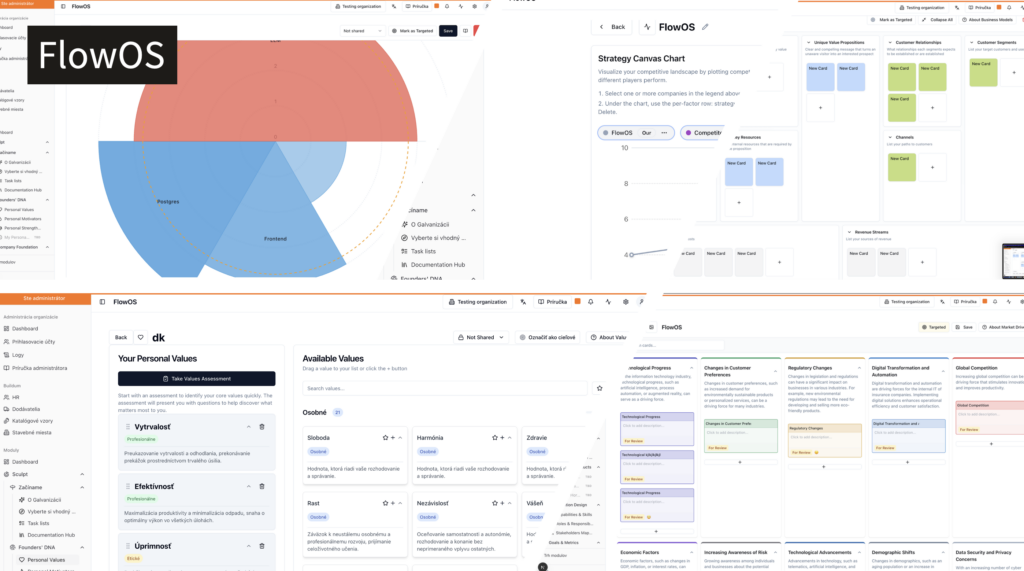Add Harmónia using its plus icon
1024x571 pixels.
[x=502, y=438]
